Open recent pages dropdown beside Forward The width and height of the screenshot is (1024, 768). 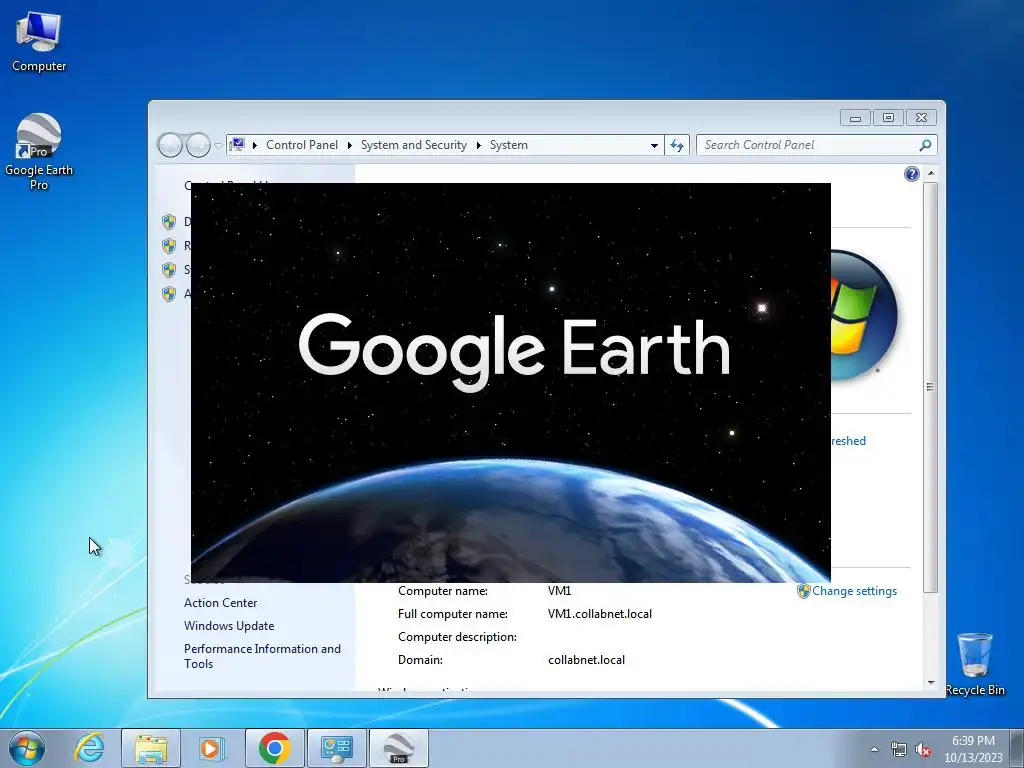coord(218,146)
